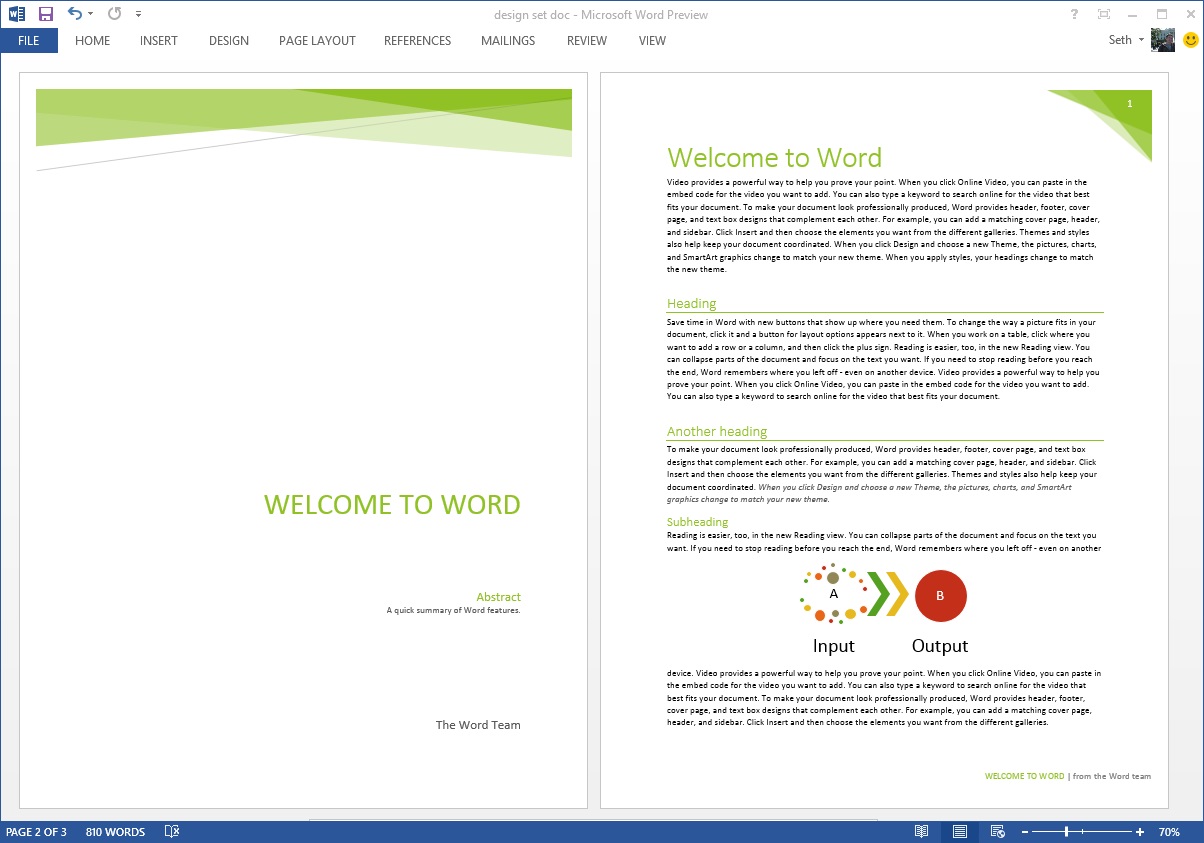This screenshot has height=843, width=1204.
Task: Toggle full screen mode from the title bar
Action: pos(1103,14)
